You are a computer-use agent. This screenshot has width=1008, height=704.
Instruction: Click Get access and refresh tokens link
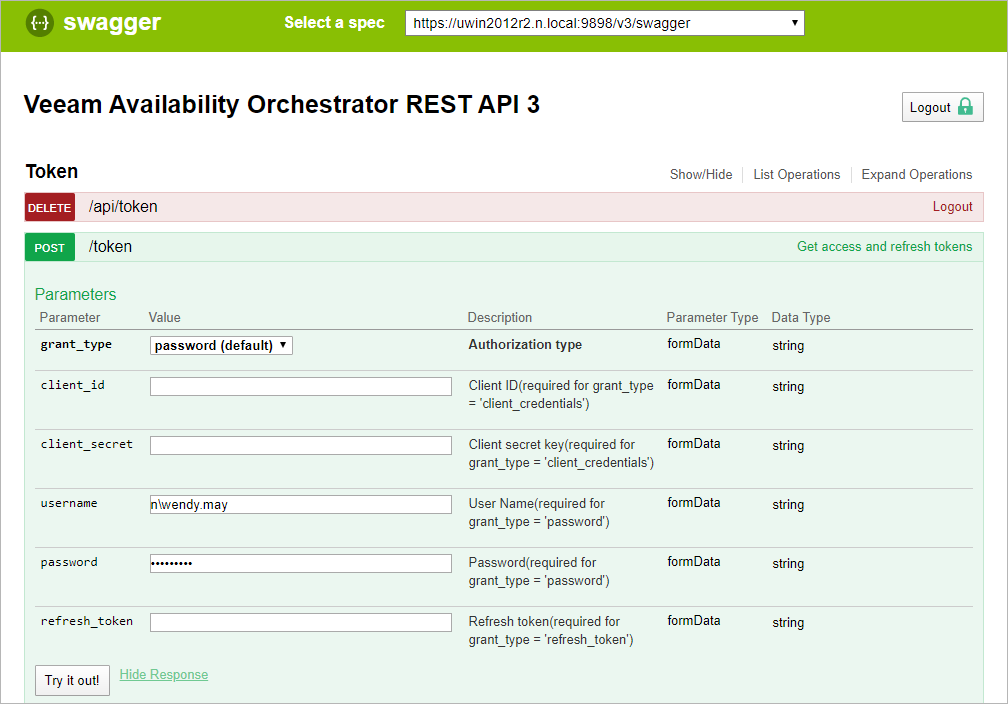[x=885, y=246]
